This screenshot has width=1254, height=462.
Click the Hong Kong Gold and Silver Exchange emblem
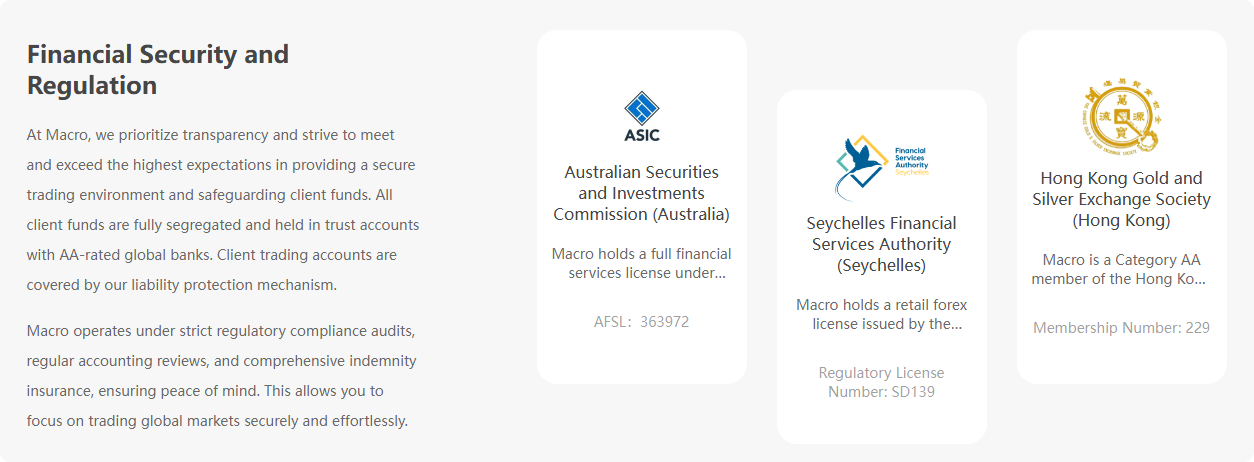tap(1121, 119)
